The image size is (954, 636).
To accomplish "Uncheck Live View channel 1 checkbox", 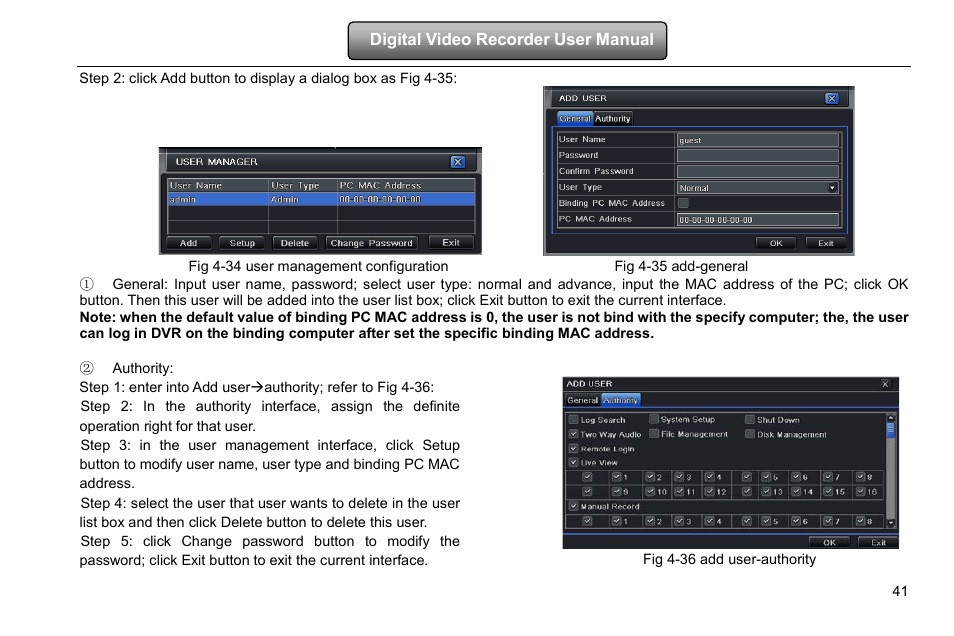I will pos(617,477).
